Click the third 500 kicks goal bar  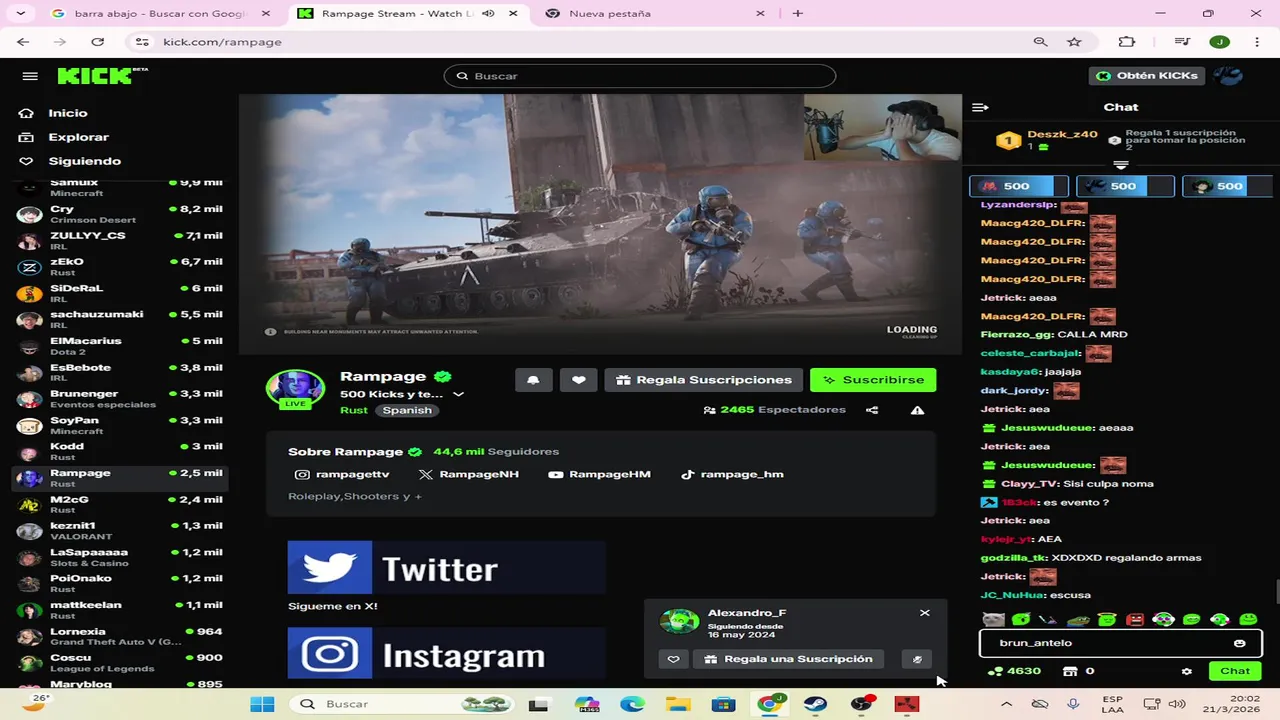tap(1227, 186)
